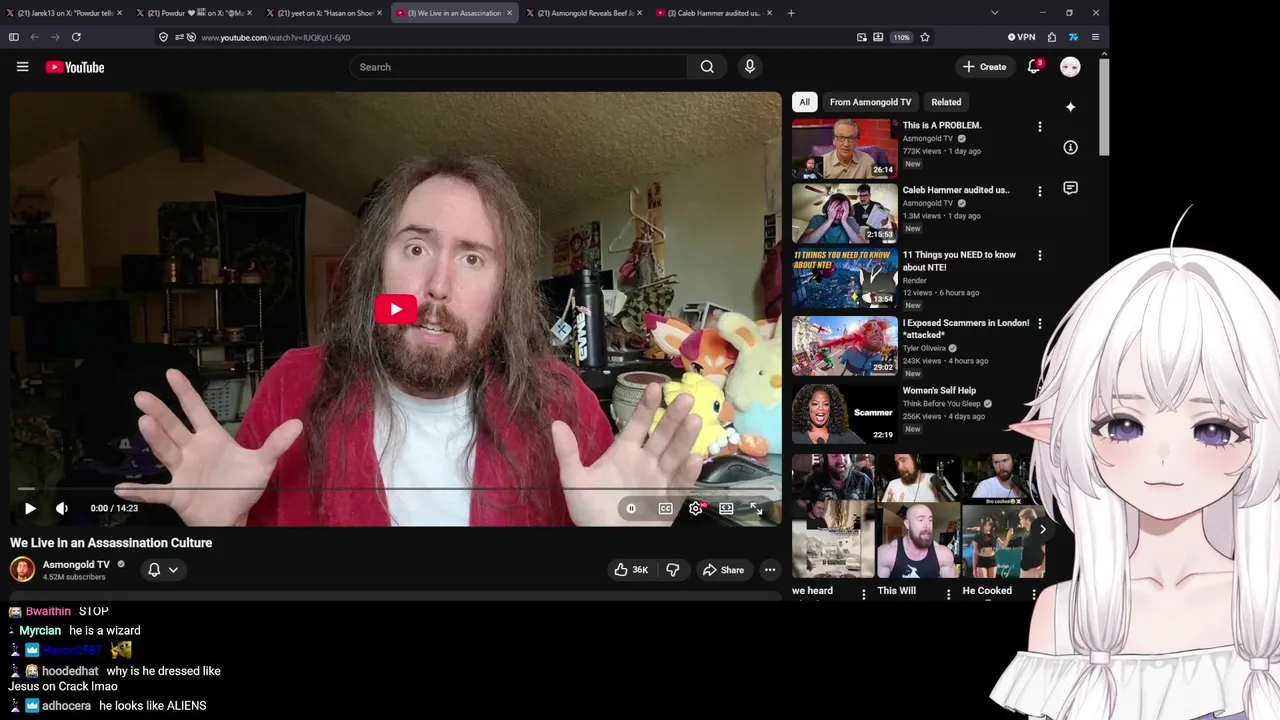
Task: Click the search magnifier button
Action: [707, 67]
